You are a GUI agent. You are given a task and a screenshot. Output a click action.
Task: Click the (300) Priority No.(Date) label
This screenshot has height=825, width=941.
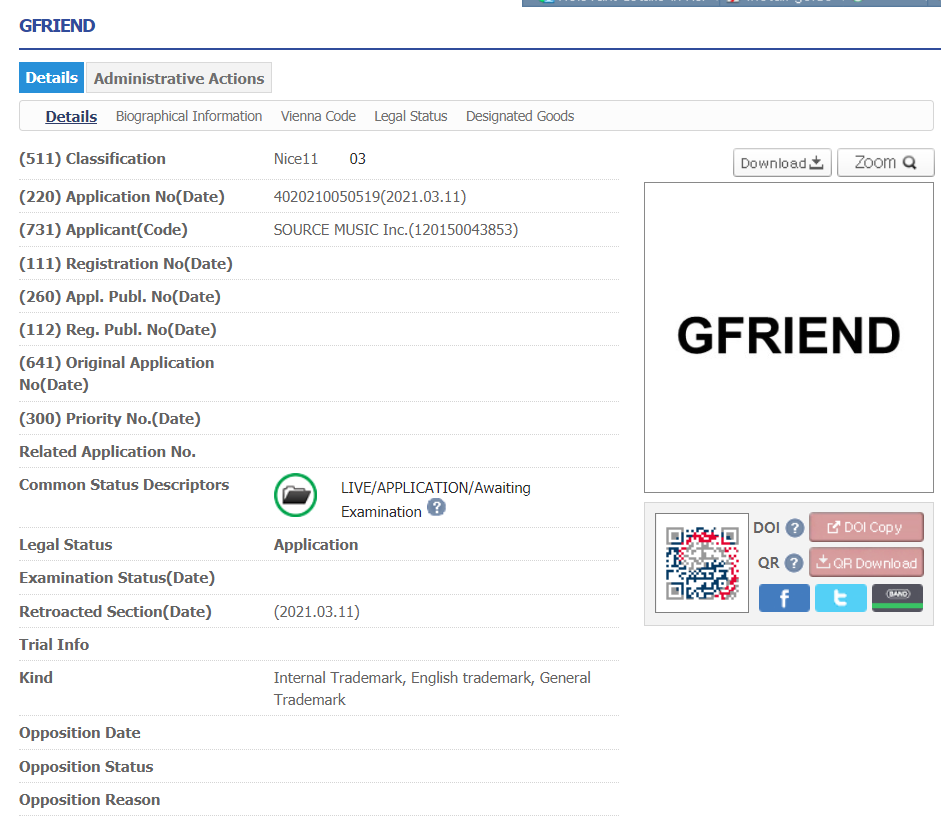click(110, 419)
